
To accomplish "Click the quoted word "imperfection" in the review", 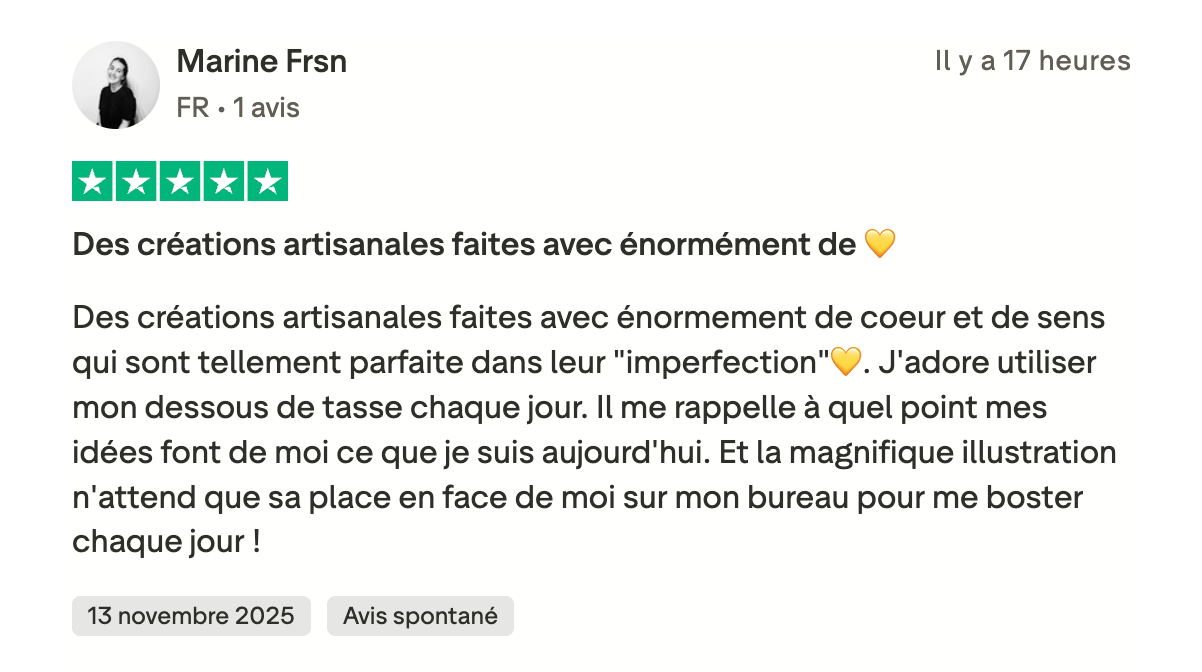I will pos(728,362).
